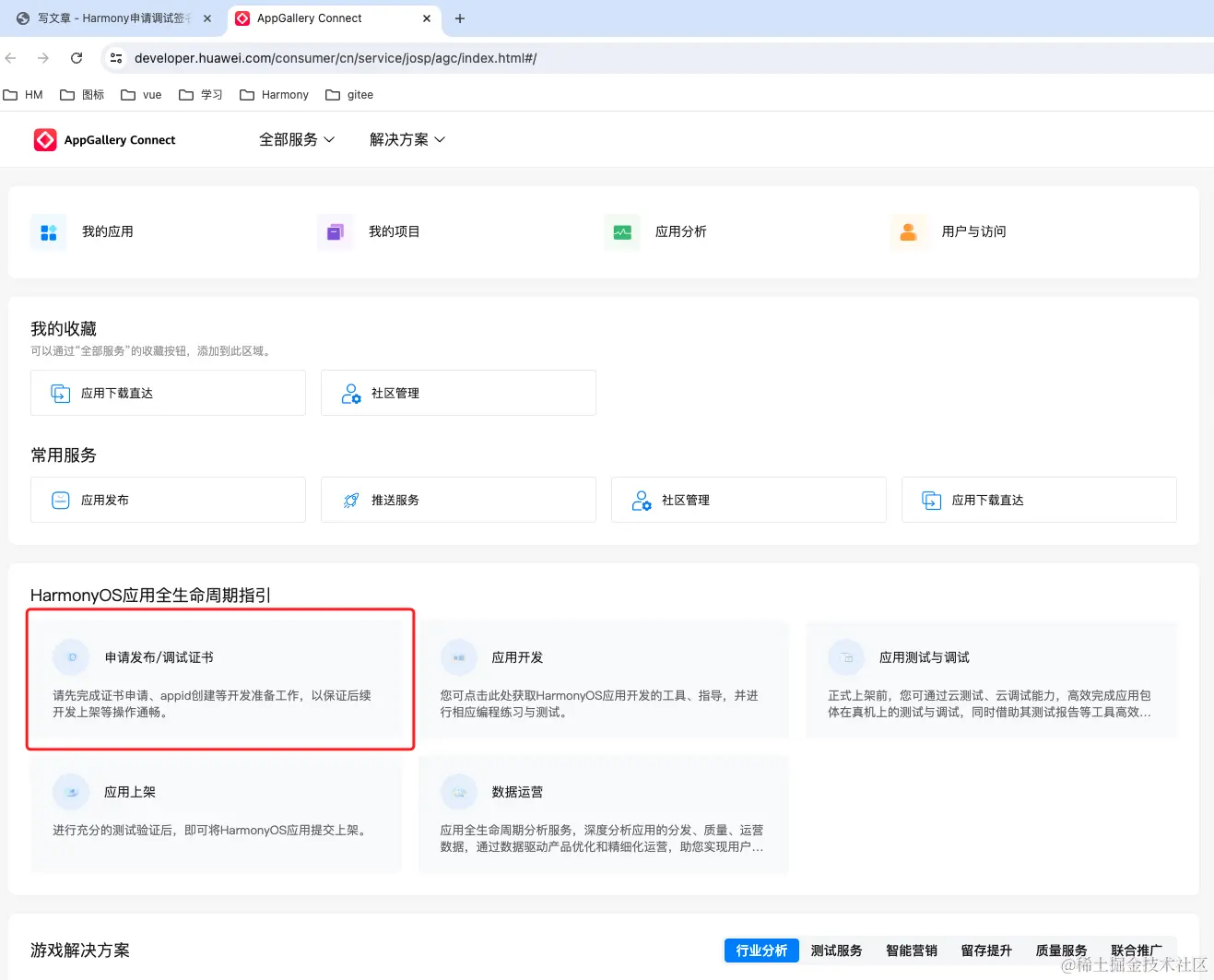Click the 应用发布 service button
The height and width of the screenshot is (980, 1214).
click(168, 501)
